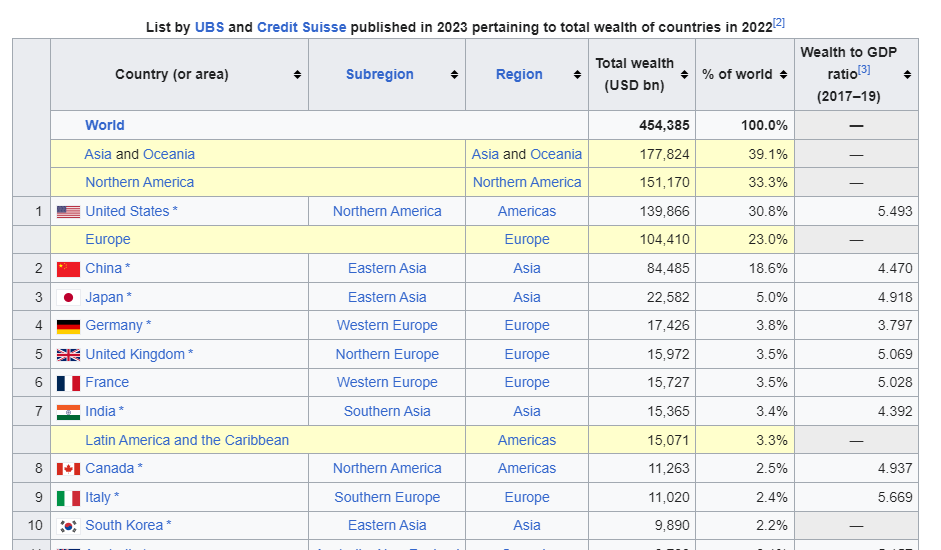Open Europe link in first column

click(107, 240)
